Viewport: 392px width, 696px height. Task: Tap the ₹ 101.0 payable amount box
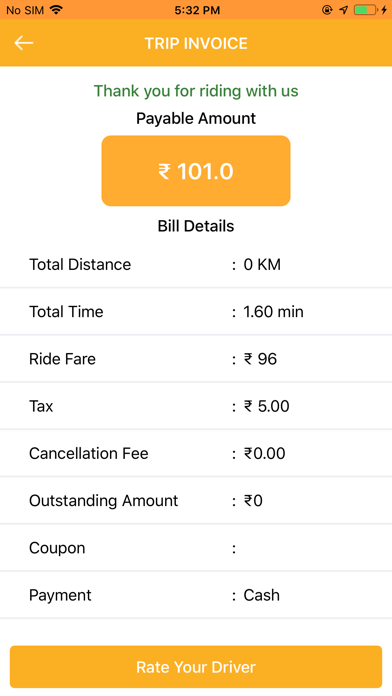tap(196, 171)
